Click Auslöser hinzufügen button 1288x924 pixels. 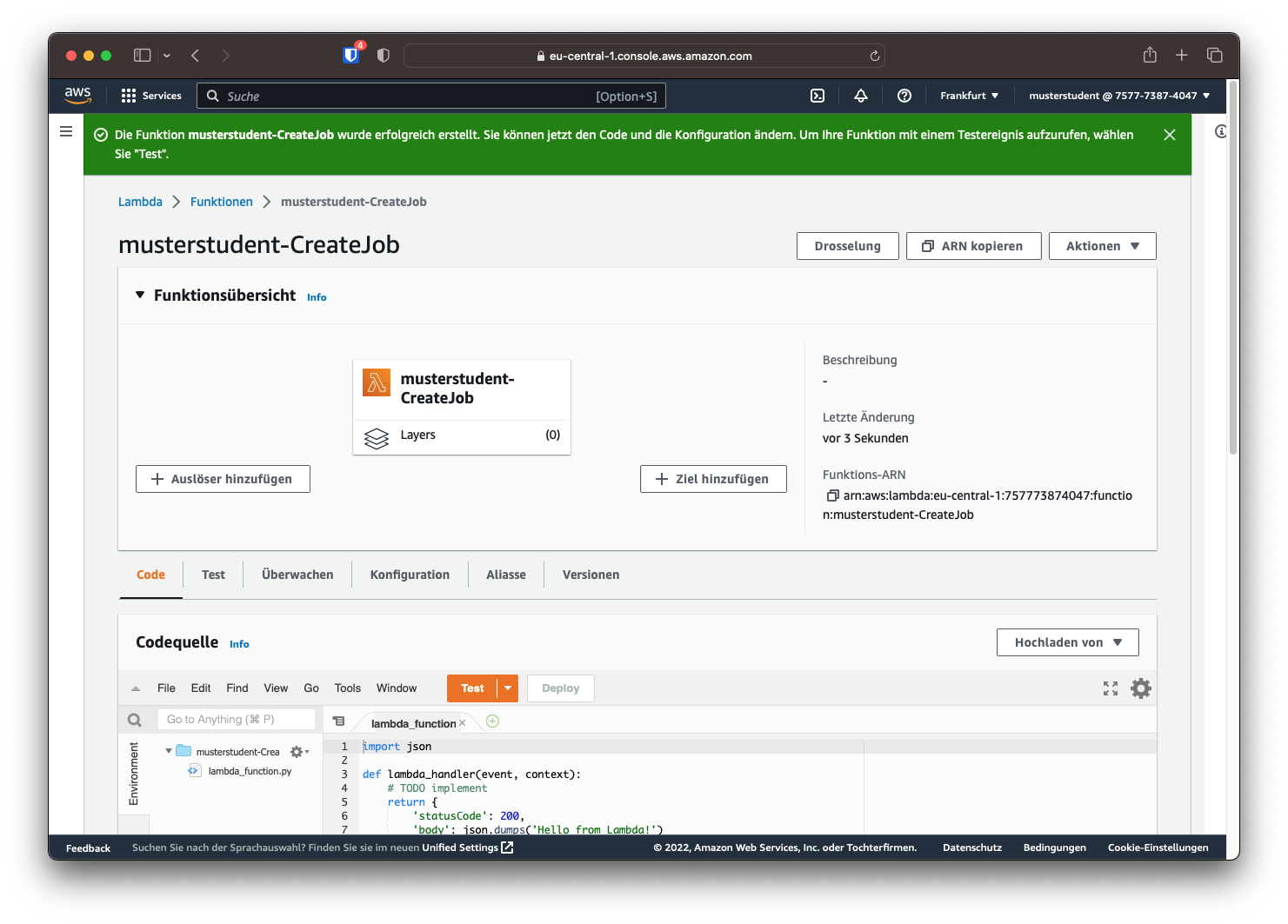[223, 479]
